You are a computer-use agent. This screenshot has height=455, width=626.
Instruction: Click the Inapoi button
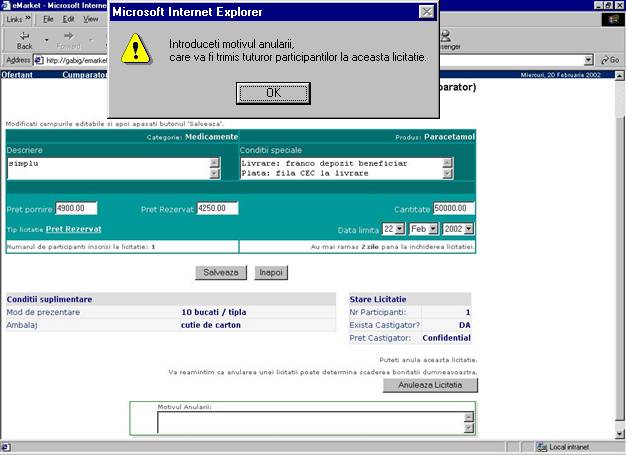point(270,272)
